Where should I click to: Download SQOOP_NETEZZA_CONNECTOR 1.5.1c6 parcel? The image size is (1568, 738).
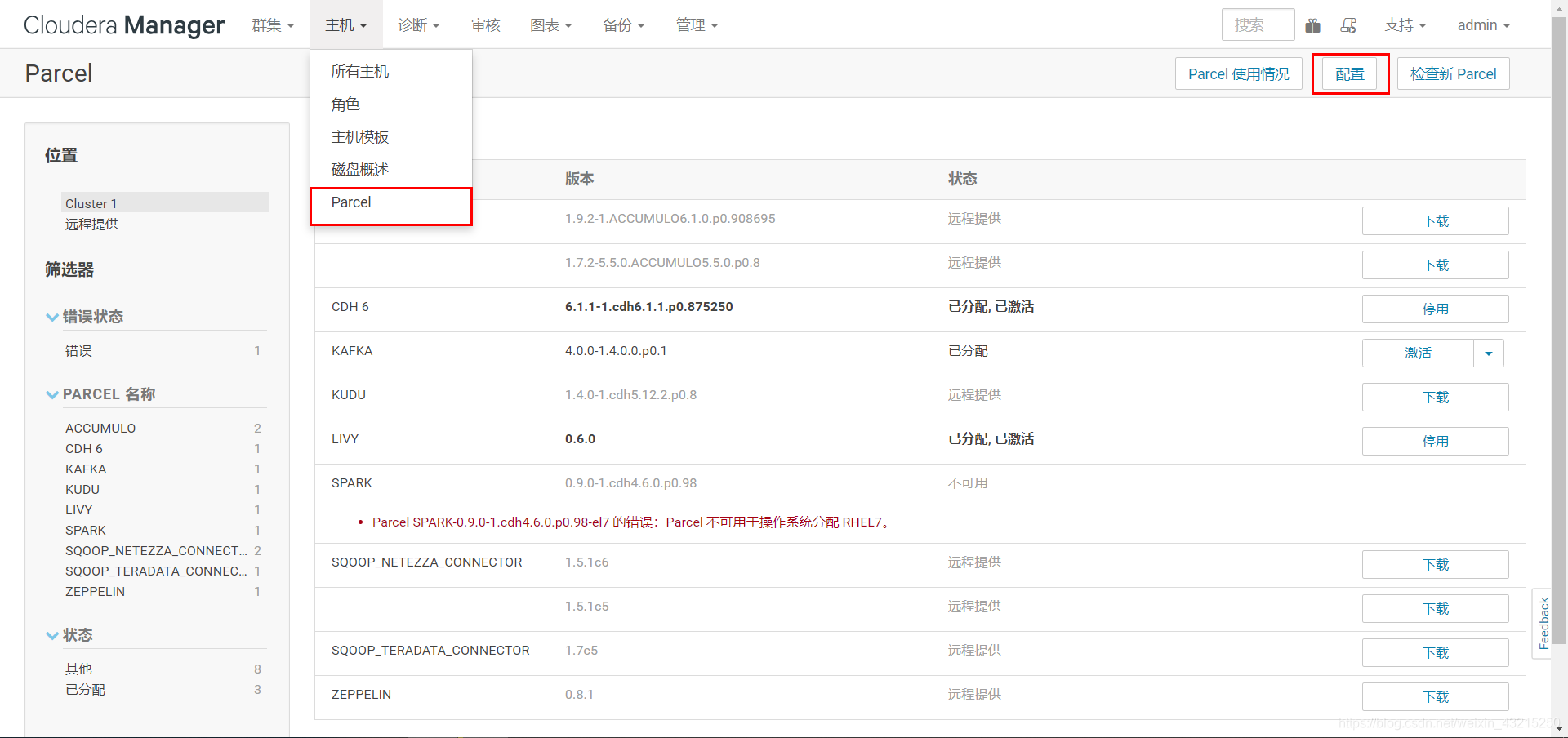point(1435,565)
